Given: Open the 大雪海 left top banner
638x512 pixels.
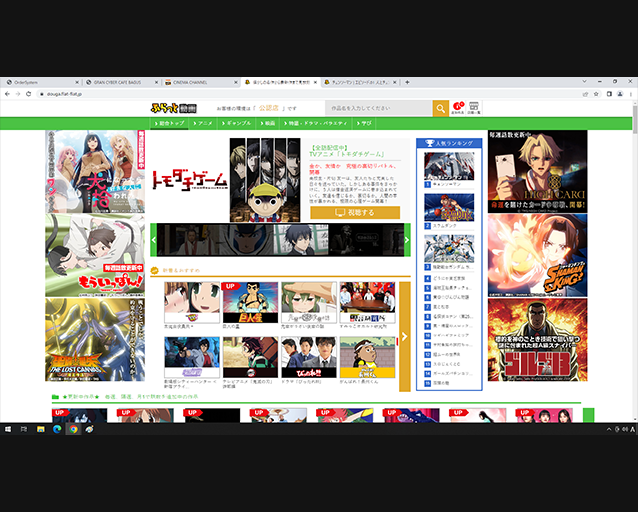Looking at the screenshot, I should click(95, 171).
